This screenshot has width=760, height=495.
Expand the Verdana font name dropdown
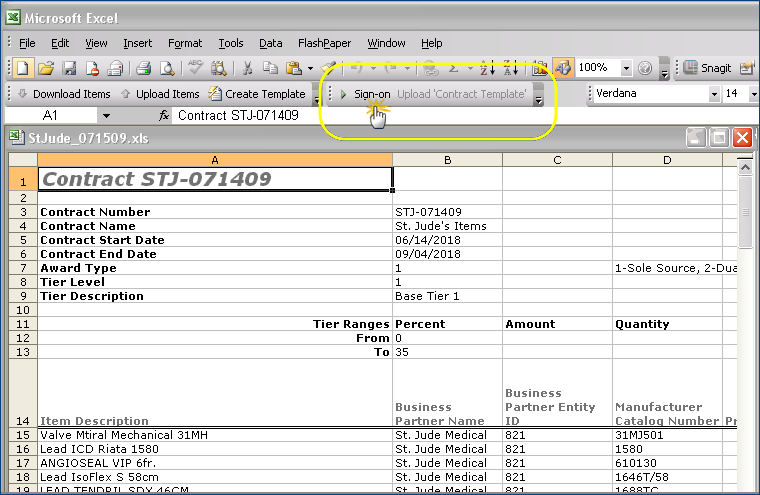[714, 94]
